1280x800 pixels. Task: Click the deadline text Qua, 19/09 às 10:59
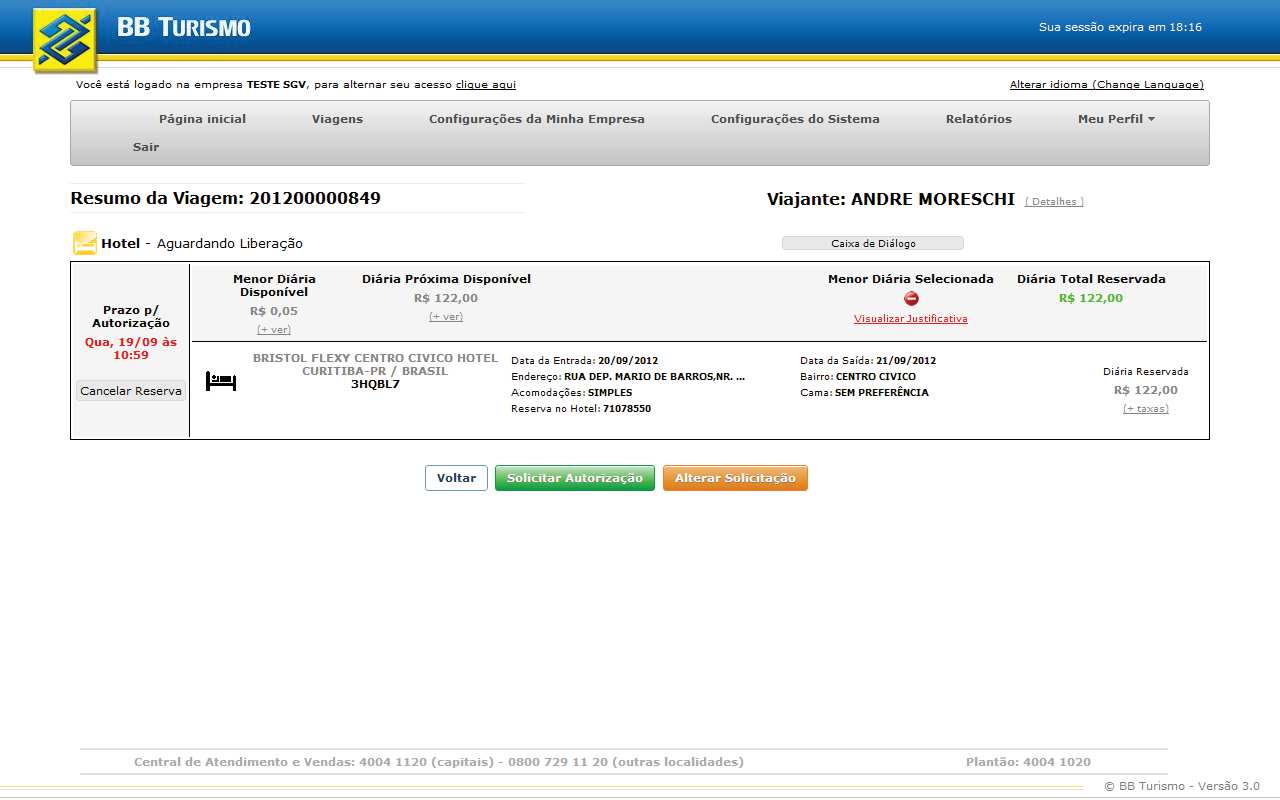[x=131, y=348]
